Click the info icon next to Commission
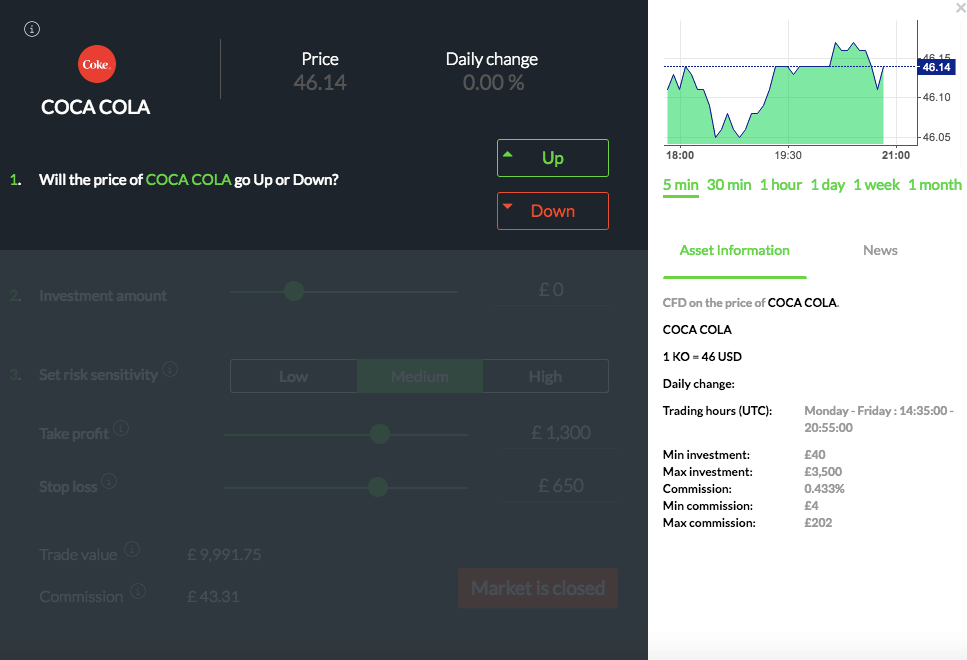 point(138,591)
